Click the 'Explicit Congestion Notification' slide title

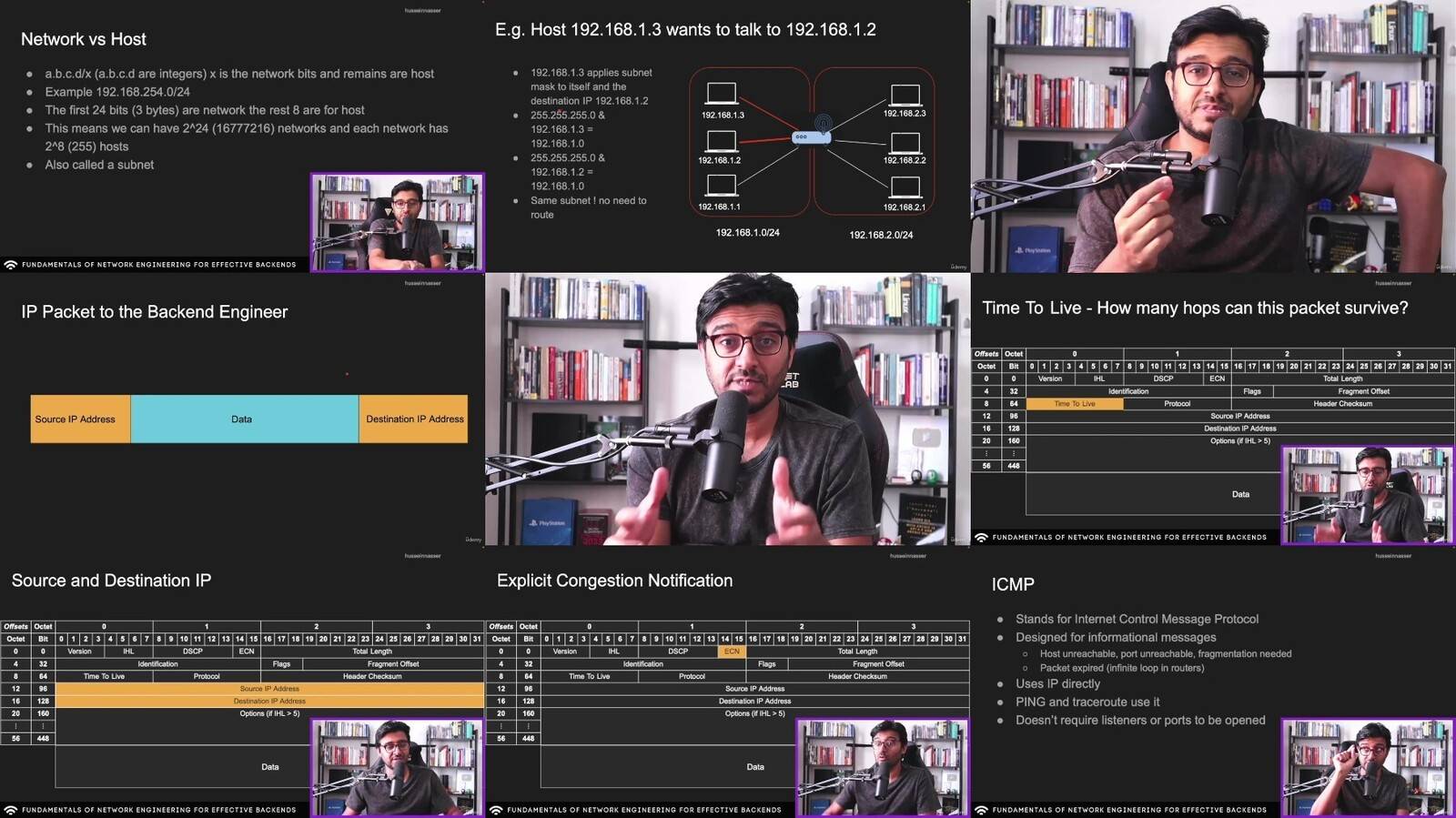tap(614, 581)
